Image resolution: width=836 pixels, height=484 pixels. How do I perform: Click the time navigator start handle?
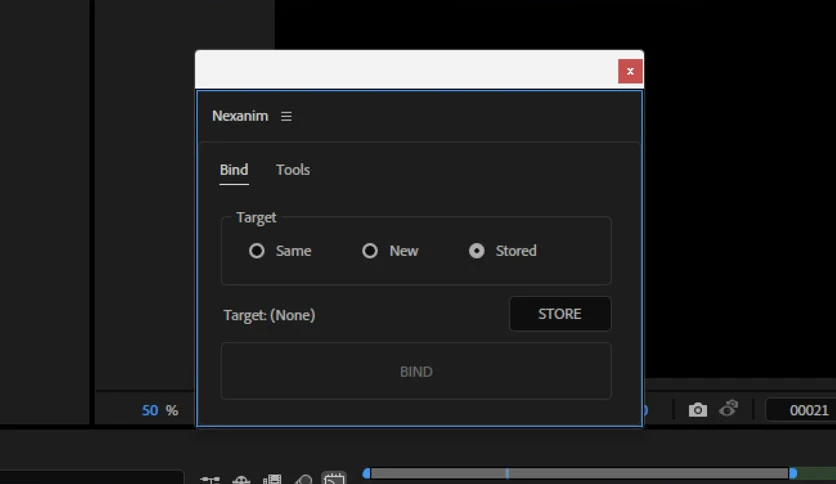pyautogui.click(x=366, y=473)
